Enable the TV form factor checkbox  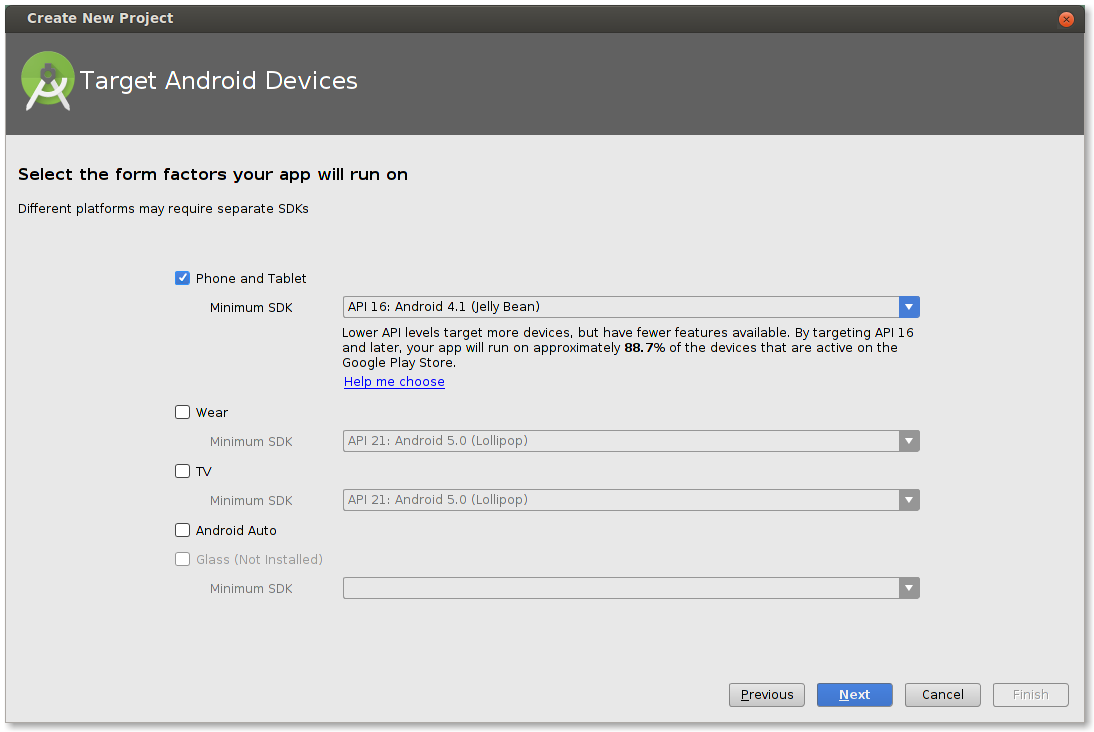(182, 471)
